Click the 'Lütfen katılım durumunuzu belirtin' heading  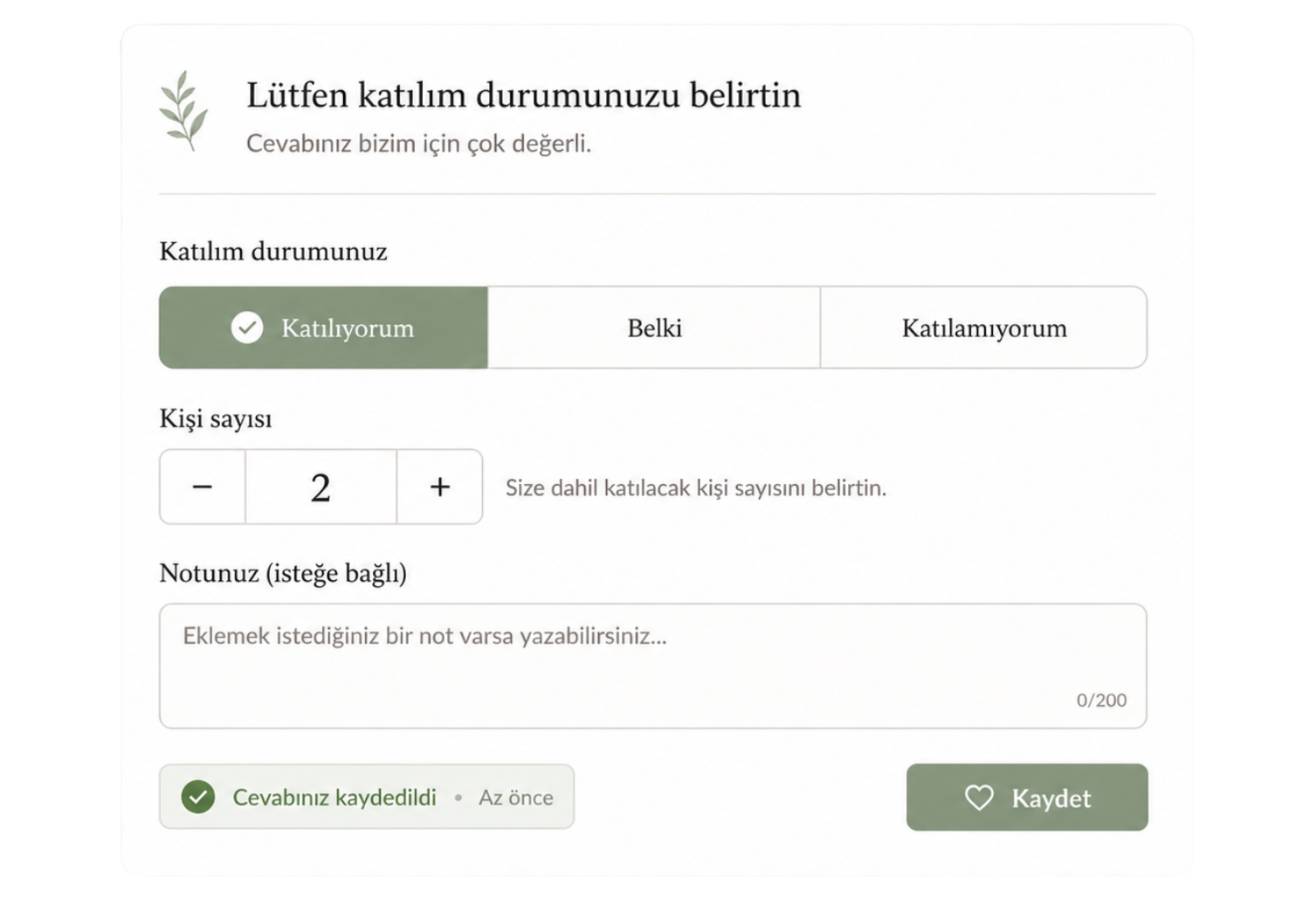pos(523,95)
